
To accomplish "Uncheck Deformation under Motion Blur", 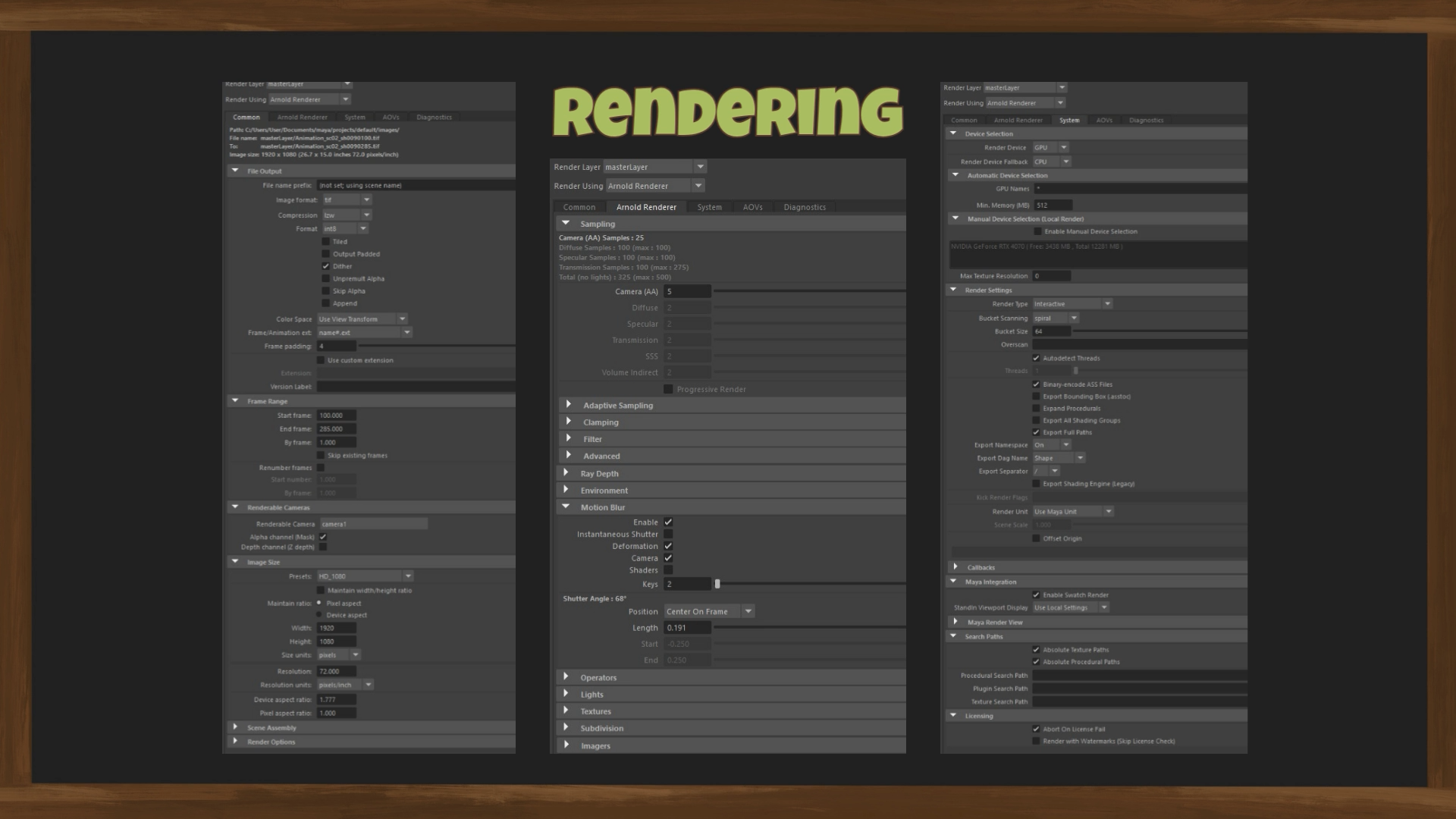I will point(668,546).
